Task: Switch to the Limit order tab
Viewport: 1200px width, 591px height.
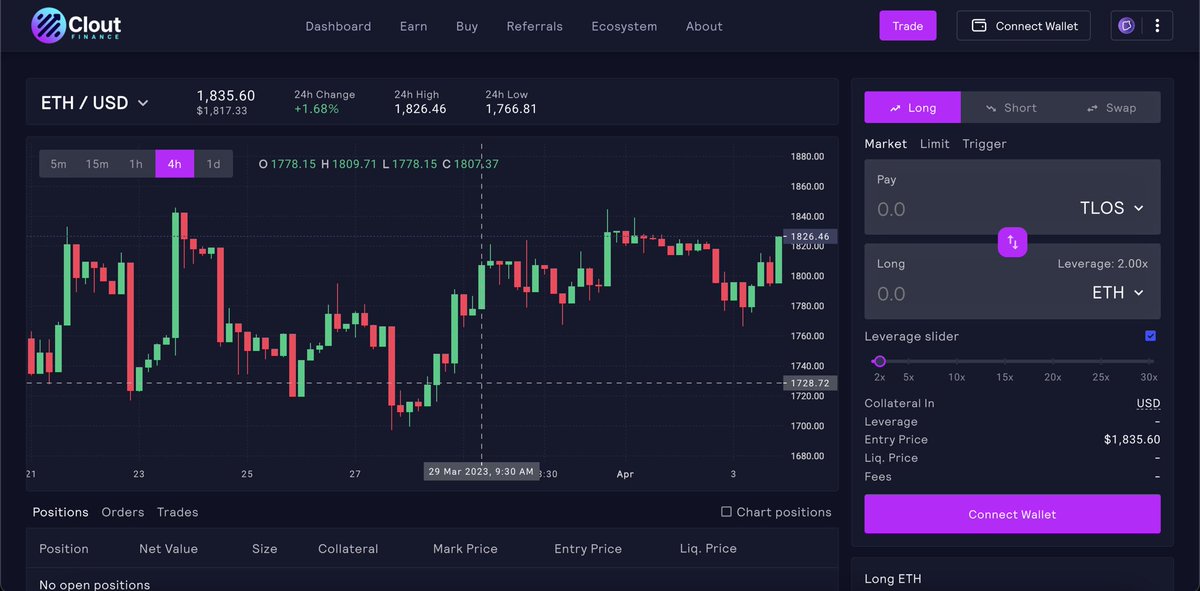Action: point(934,143)
